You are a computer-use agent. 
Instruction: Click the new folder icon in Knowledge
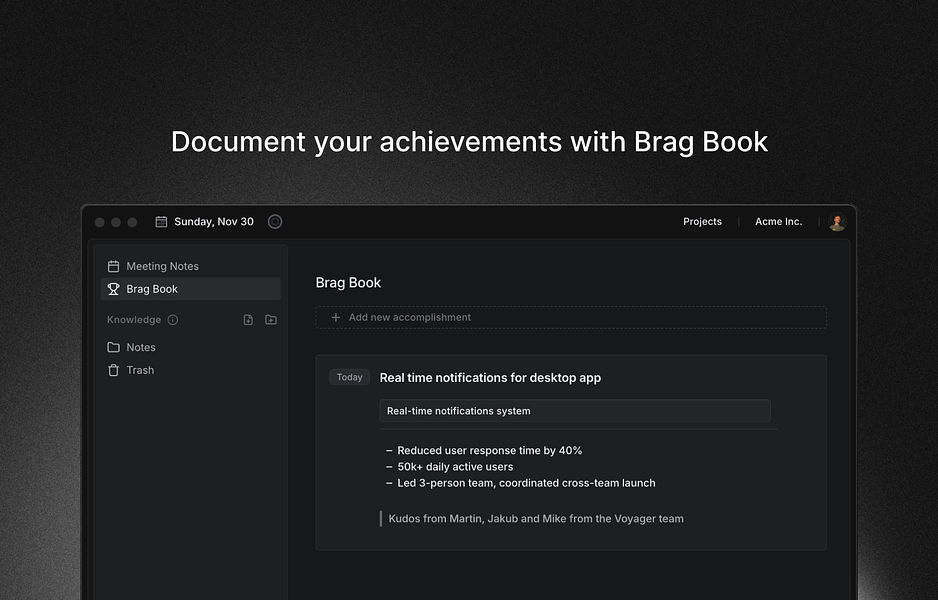(x=271, y=320)
